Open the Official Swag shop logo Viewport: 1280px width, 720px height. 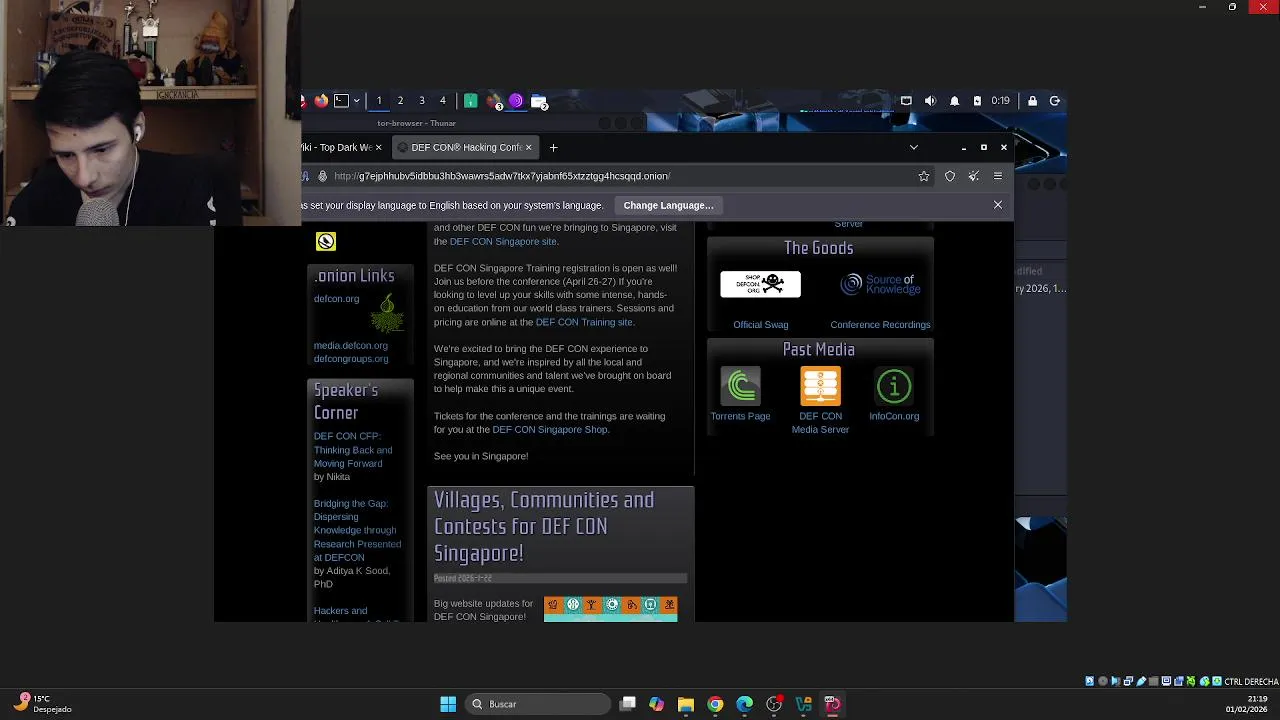click(x=760, y=284)
